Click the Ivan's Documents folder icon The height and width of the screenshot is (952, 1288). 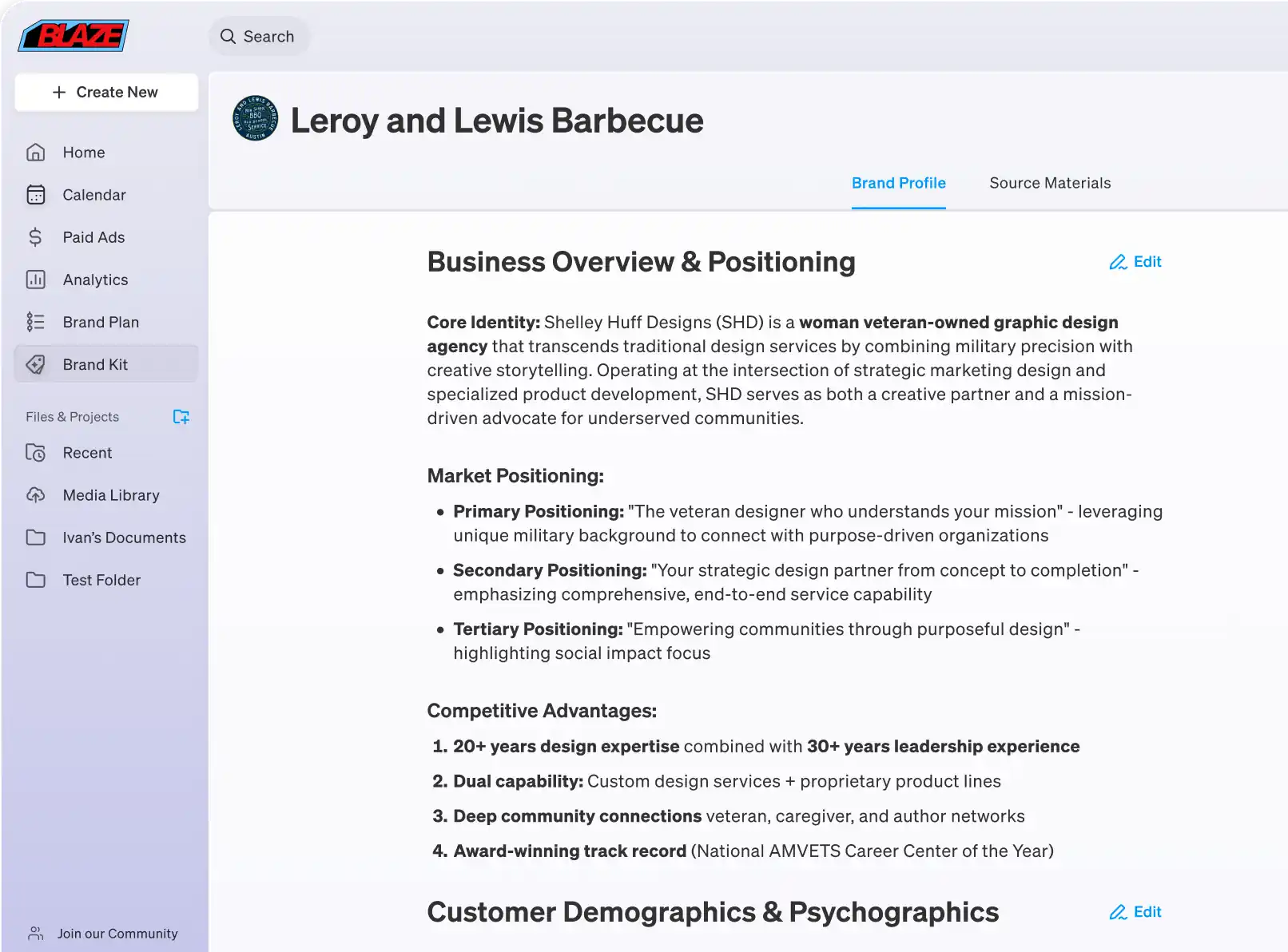point(36,537)
